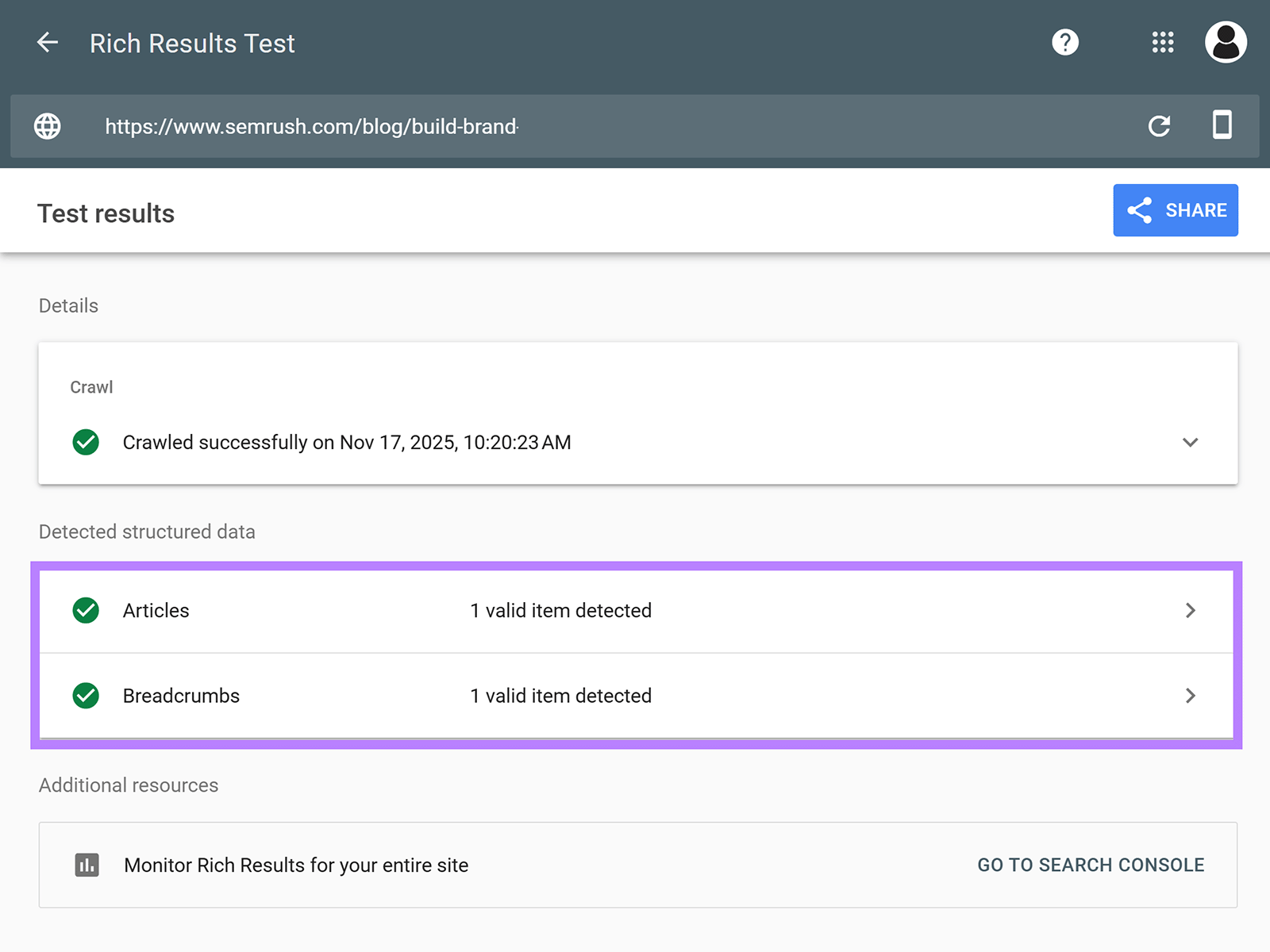The height and width of the screenshot is (952, 1270).
Task: Open the Crawled successfully details row
Action: 347,442
